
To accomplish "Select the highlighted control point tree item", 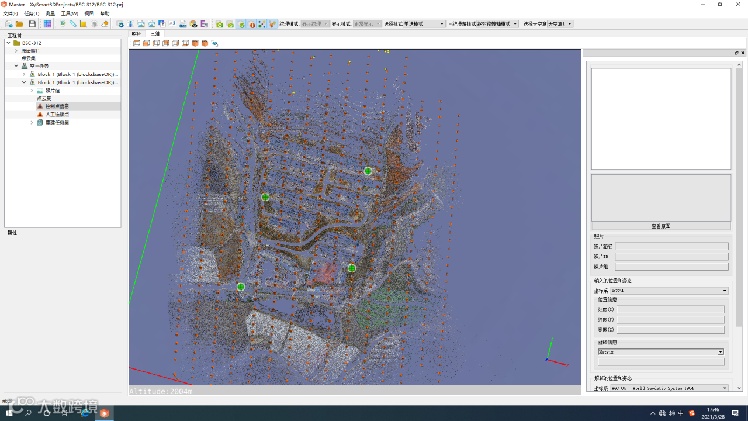I will pyautogui.click(x=58, y=105).
